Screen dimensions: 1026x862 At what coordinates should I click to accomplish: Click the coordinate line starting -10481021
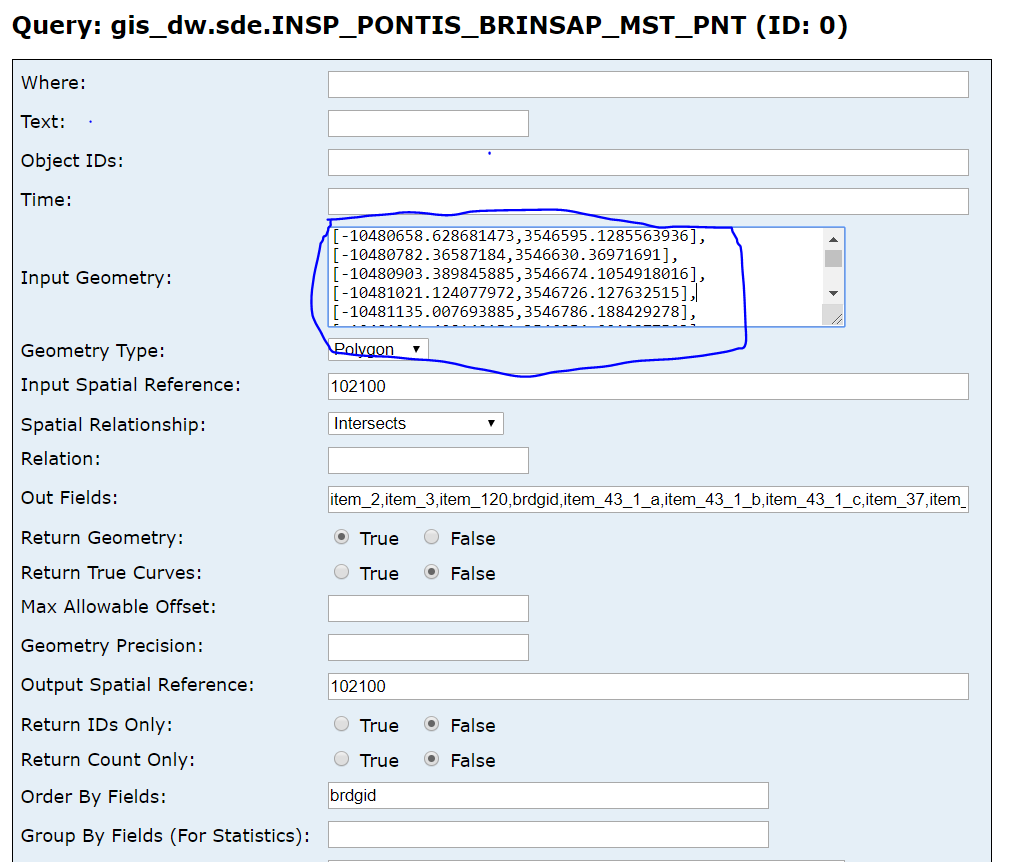click(514, 293)
